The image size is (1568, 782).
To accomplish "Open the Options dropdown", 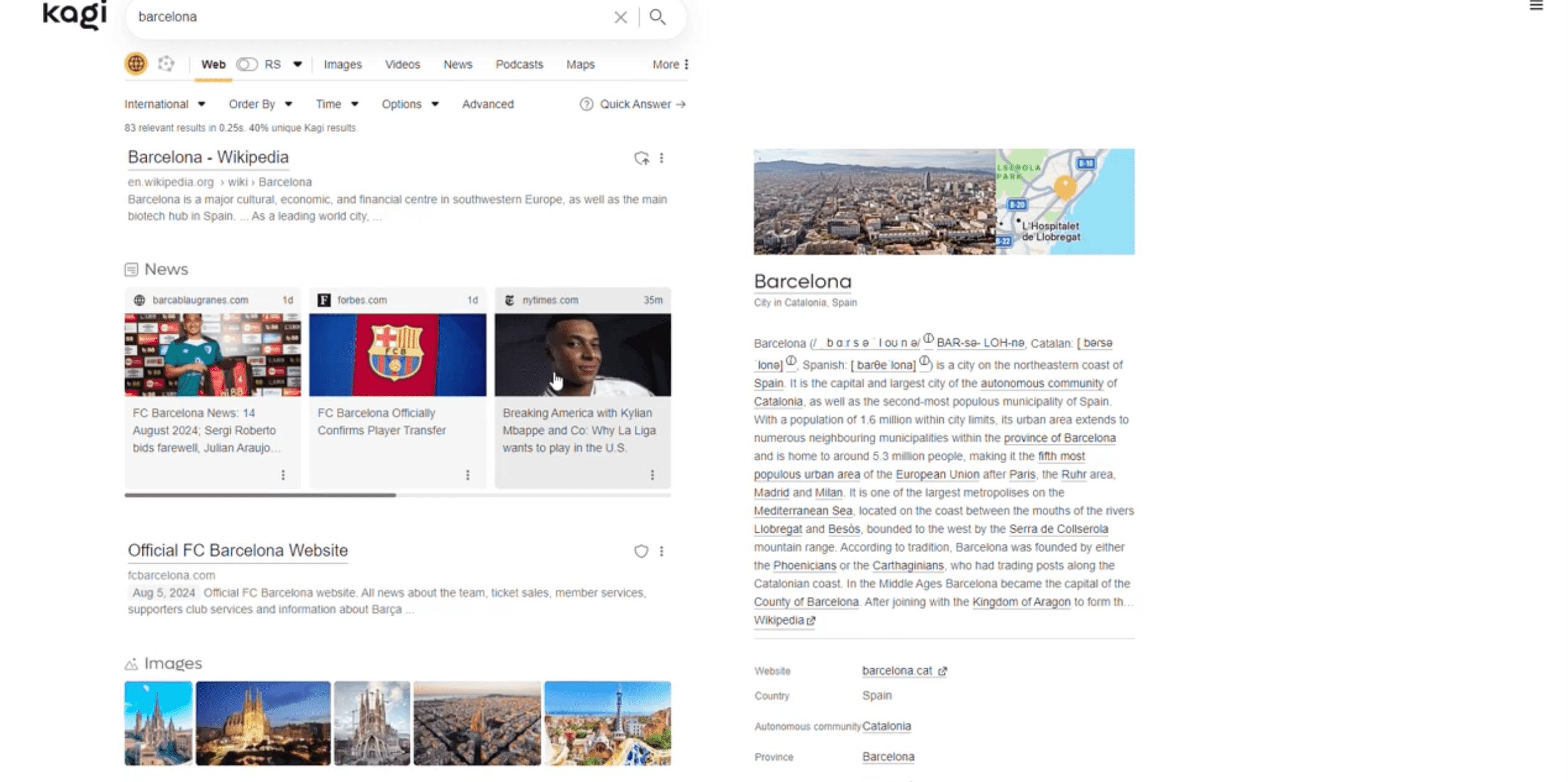I will pos(410,104).
